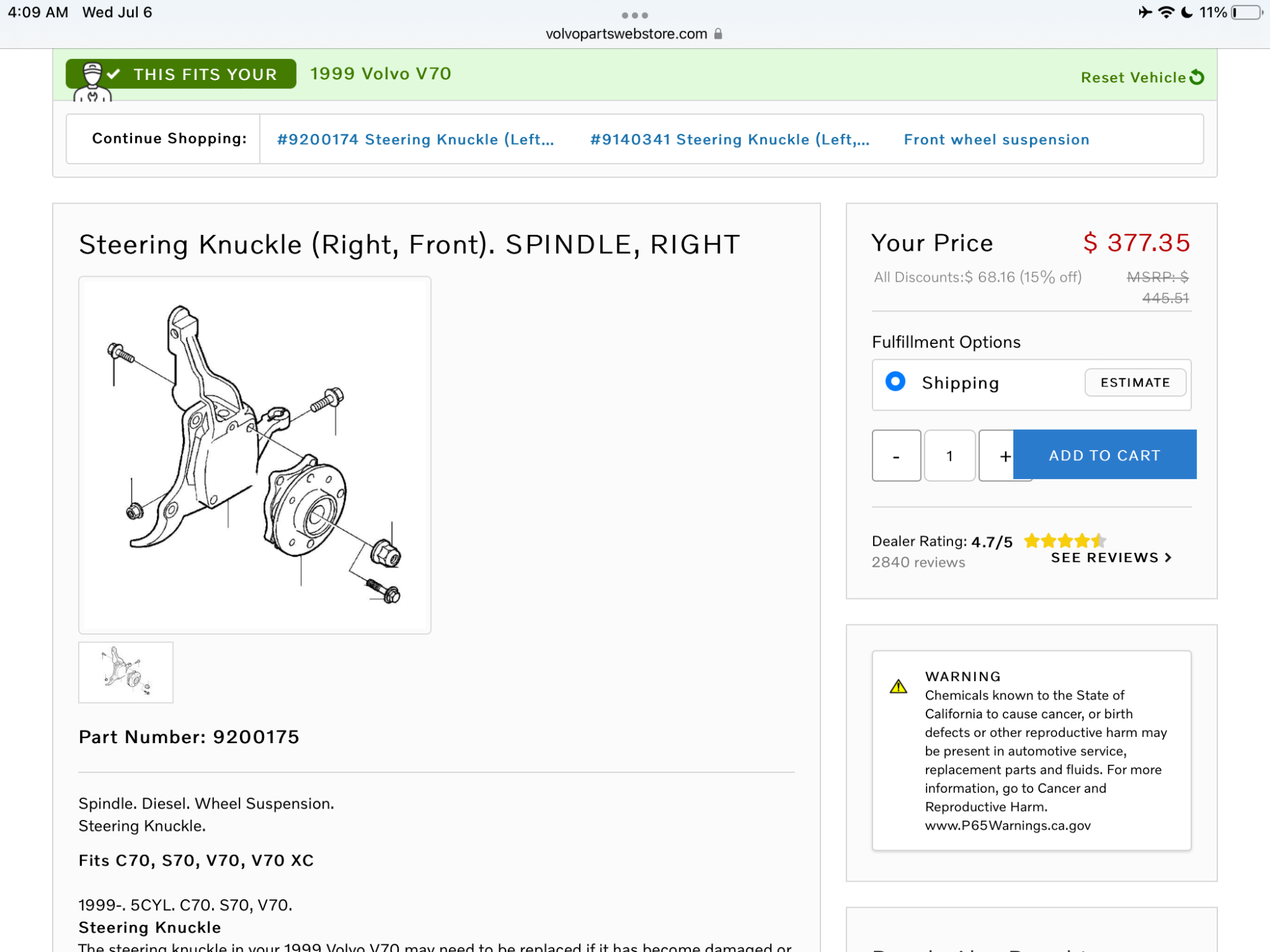Expand SEE REVIEWS with its chevron
Screen dimensions: 1270x952
(1111, 557)
